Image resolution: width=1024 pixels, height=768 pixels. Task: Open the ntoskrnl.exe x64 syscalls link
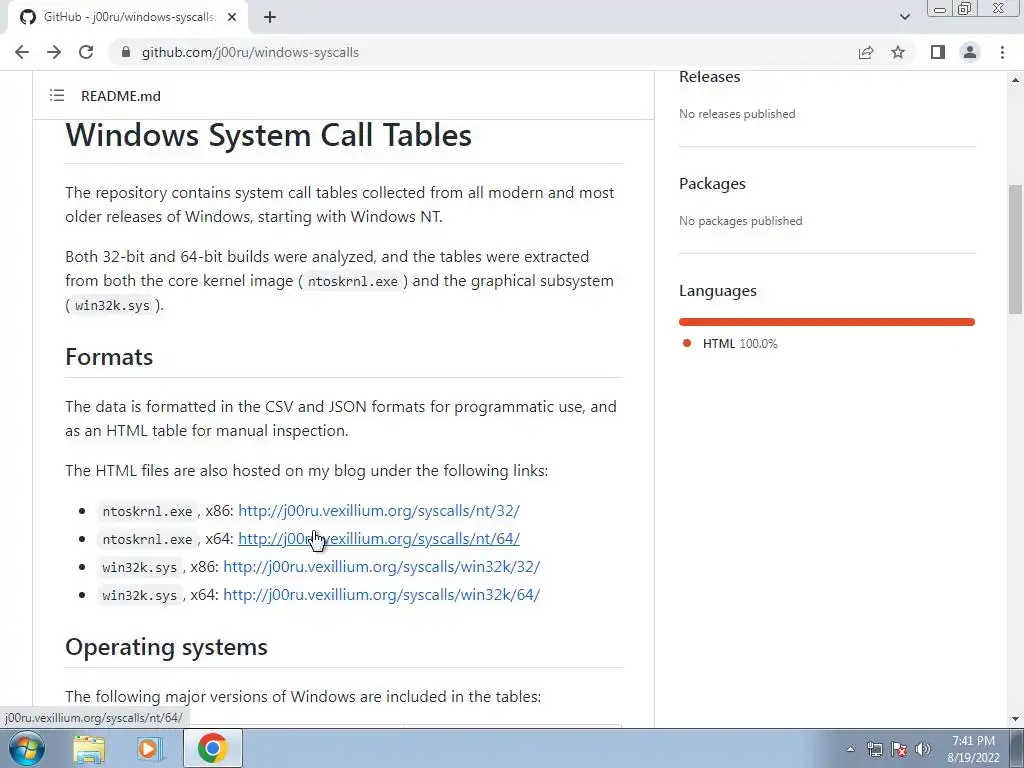point(379,539)
